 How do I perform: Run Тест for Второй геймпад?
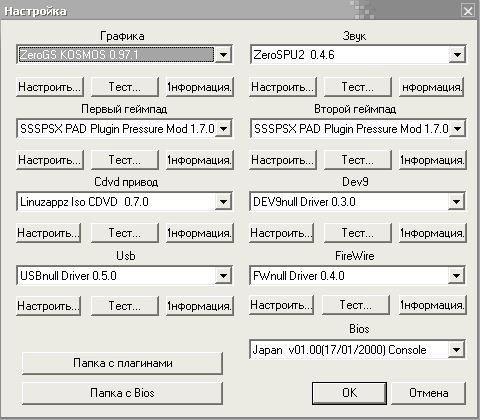pos(358,160)
